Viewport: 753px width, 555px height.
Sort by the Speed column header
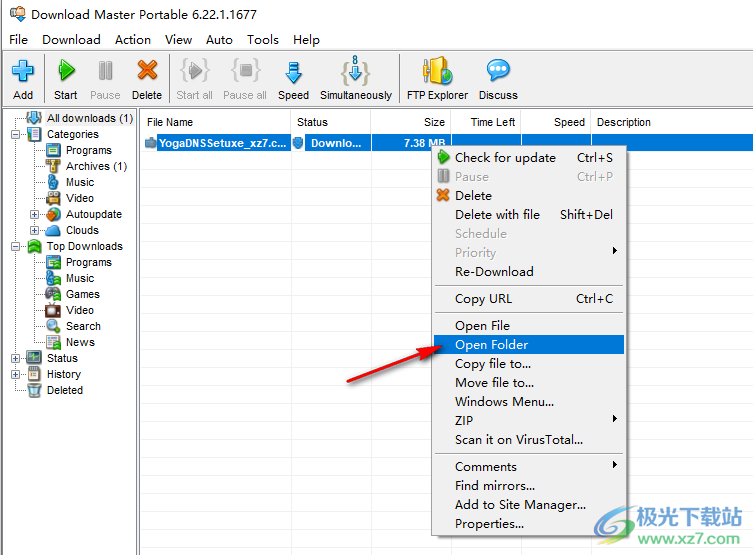[x=556, y=122]
